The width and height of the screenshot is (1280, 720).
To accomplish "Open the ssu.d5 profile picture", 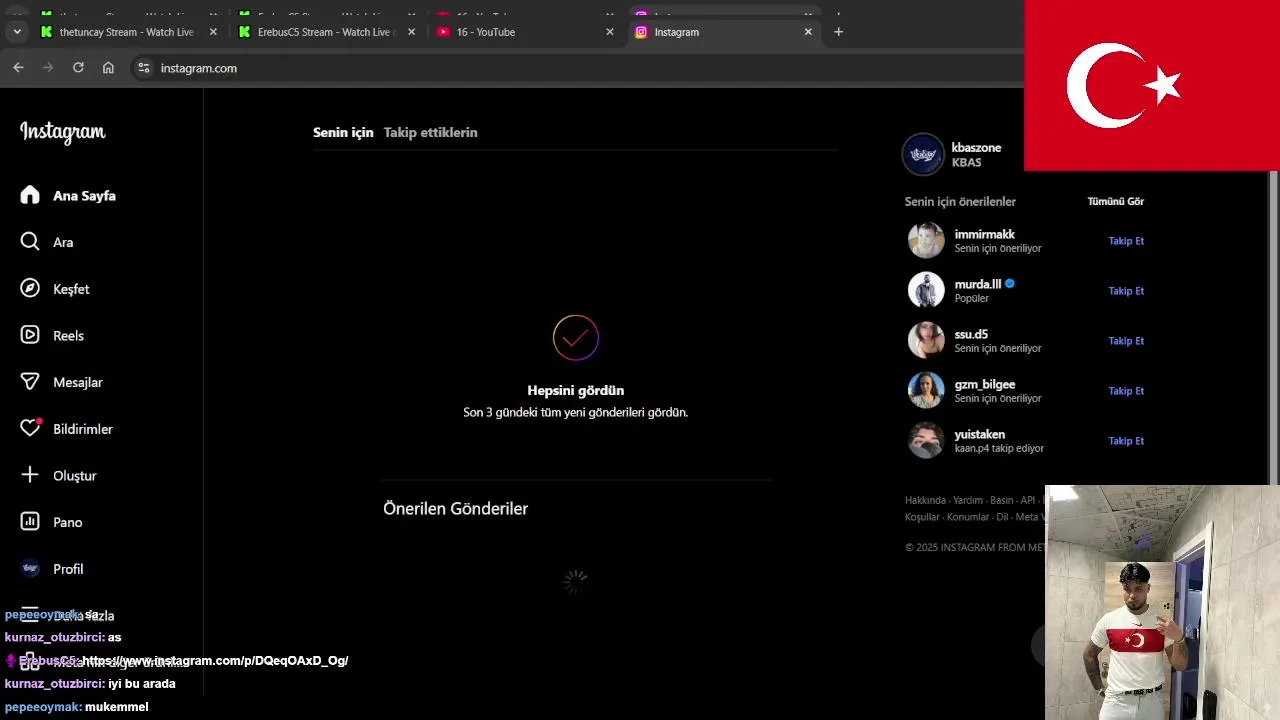I will point(926,340).
